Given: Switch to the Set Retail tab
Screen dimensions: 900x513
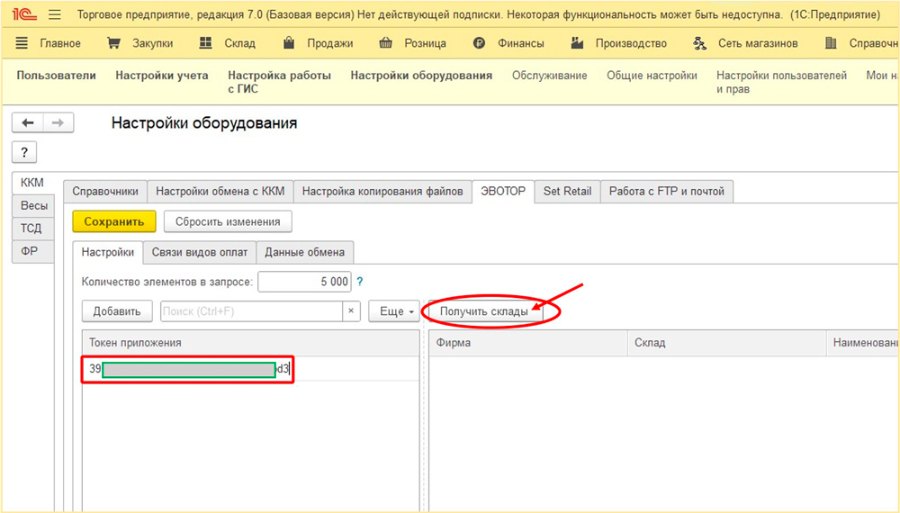Looking at the screenshot, I should (x=567, y=191).
